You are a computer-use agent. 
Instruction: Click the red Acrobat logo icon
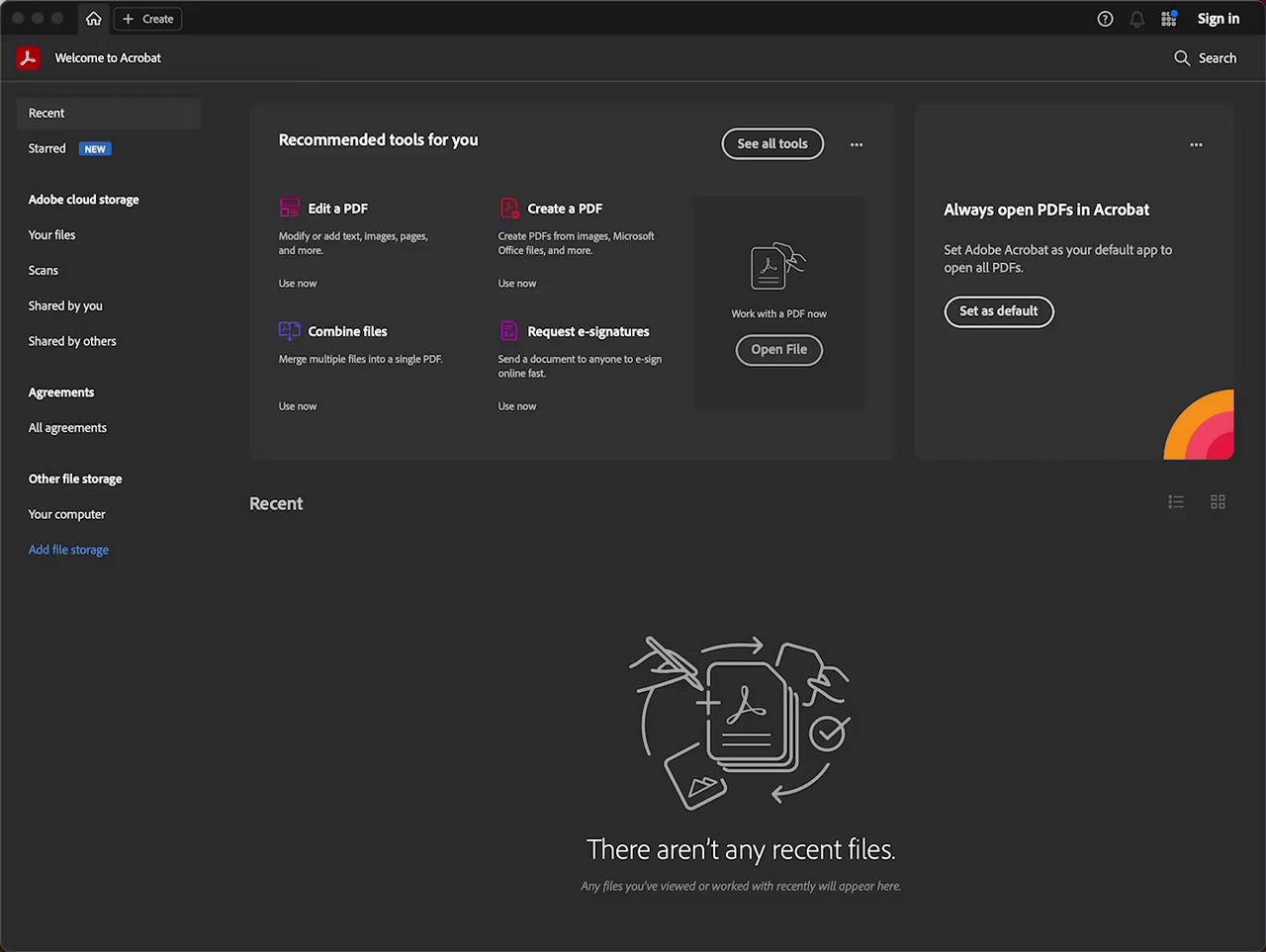[x=28, y=58]
